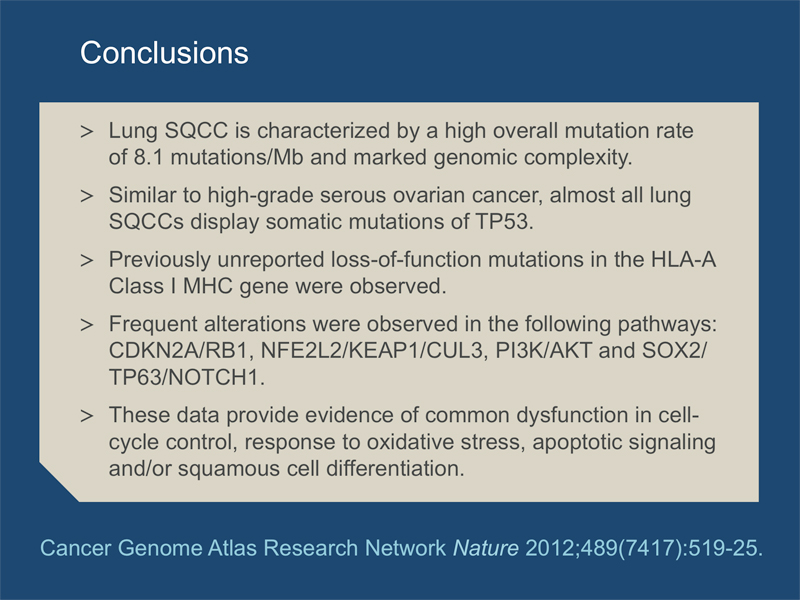800x600 pixels.
Task: Click the cut corner of the beige panel
Action: pyautogui.click(x=56, y=485)
